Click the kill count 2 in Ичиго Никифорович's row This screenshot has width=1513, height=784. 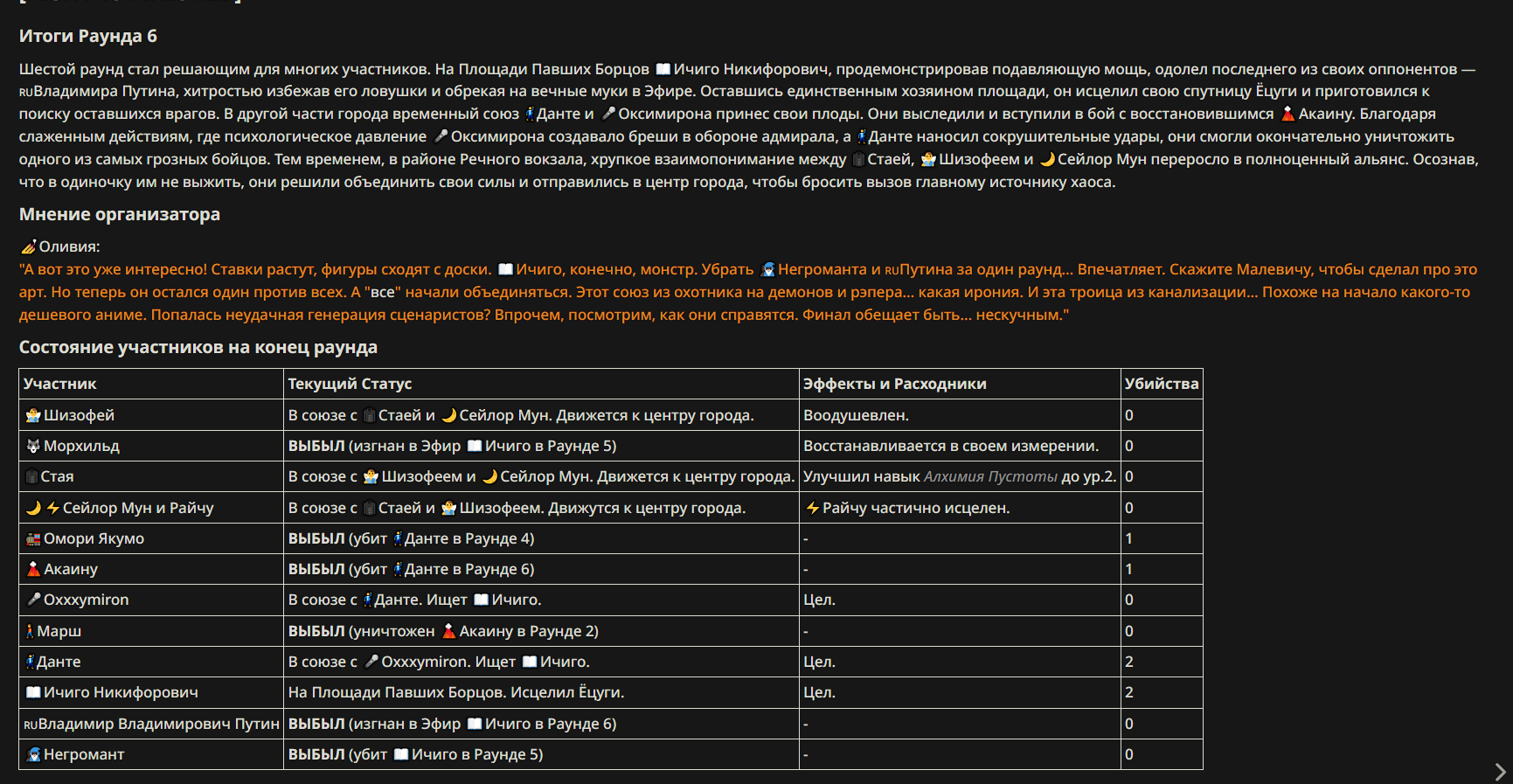pos(1129,692)
